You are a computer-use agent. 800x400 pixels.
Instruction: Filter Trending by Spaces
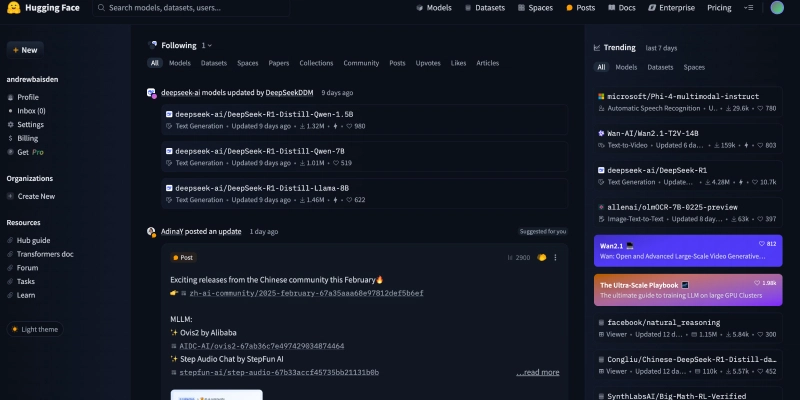click(693, 67)
